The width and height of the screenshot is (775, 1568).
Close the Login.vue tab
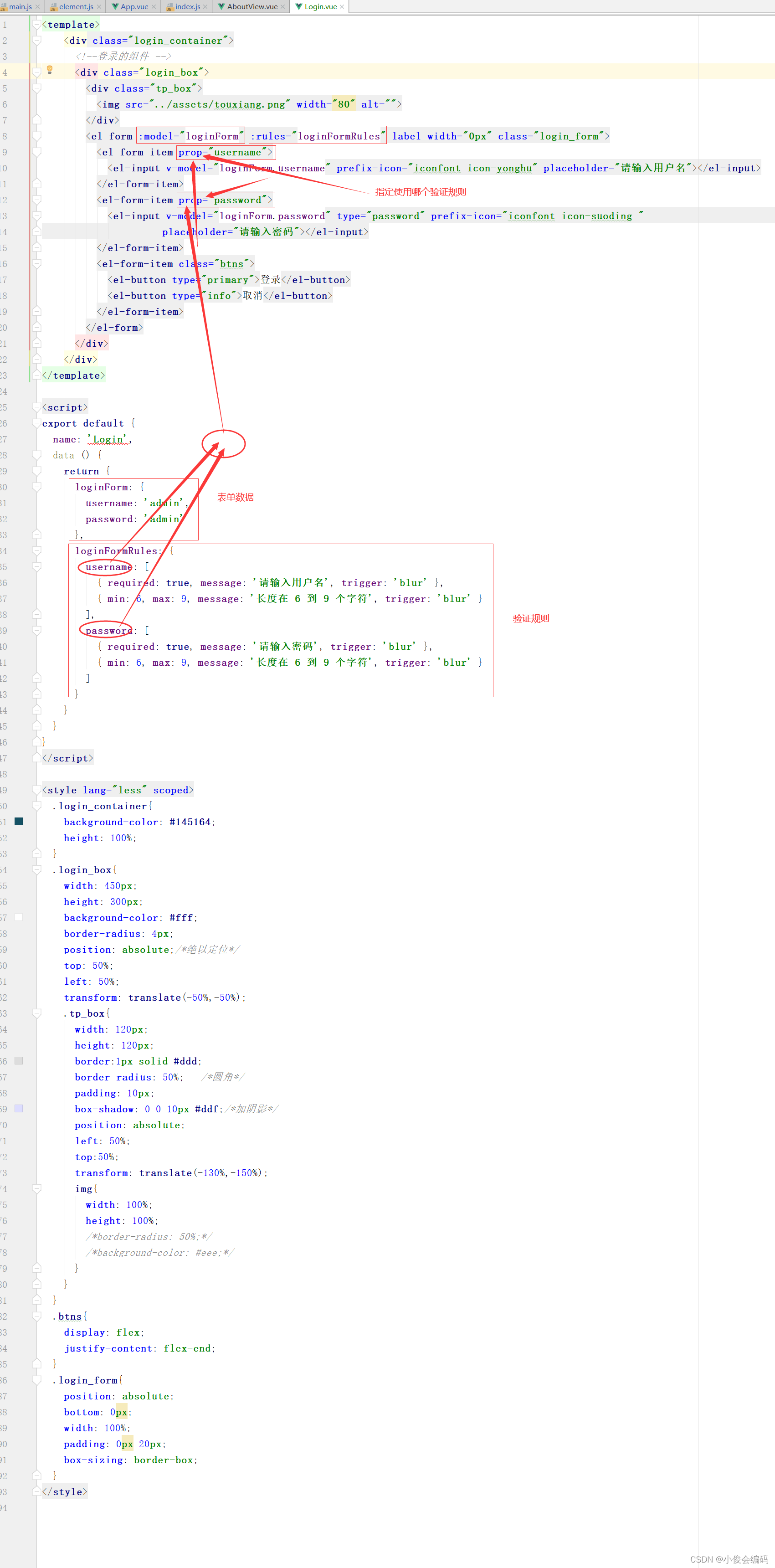click(342, 7)
